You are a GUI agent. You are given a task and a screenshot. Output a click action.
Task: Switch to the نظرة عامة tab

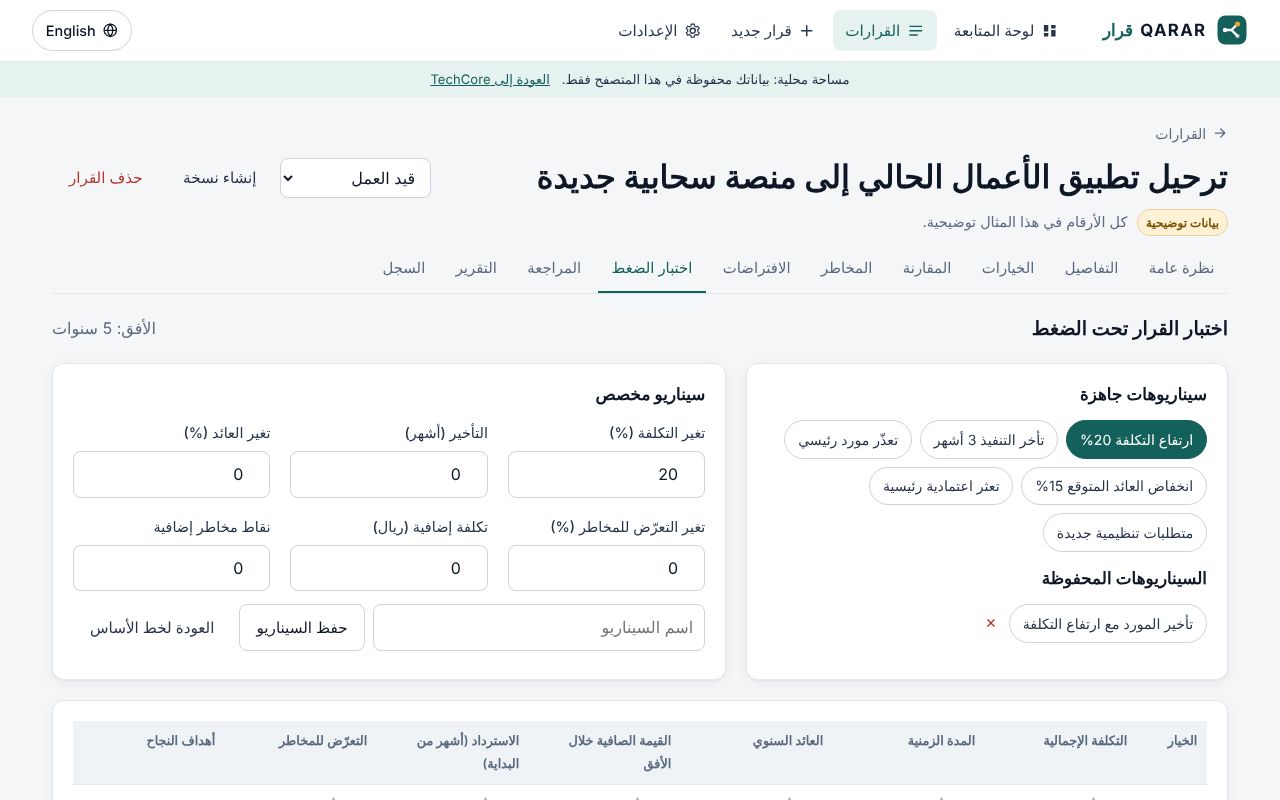coord(1181,268)
